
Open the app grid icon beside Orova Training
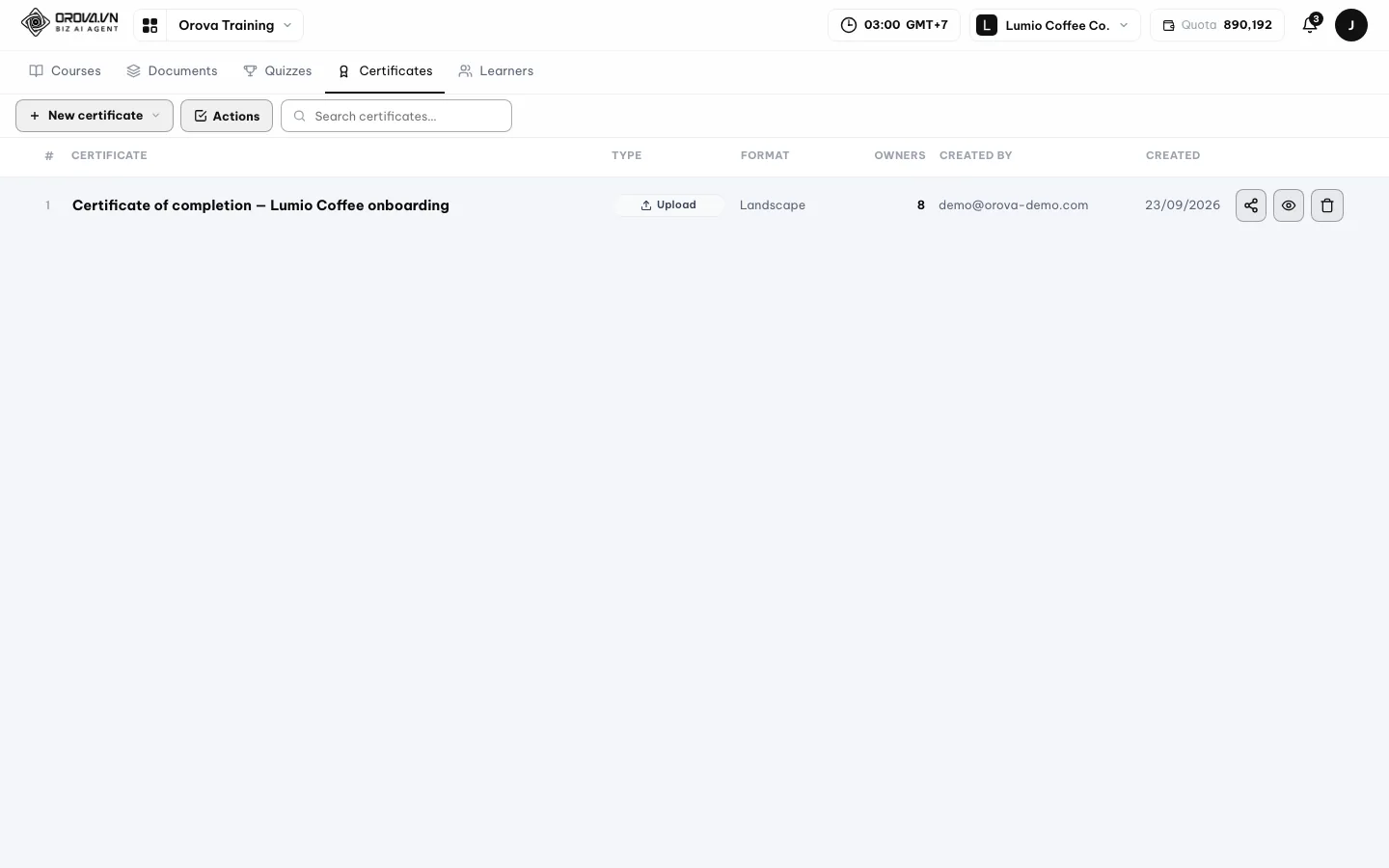[x=150, y=25]
